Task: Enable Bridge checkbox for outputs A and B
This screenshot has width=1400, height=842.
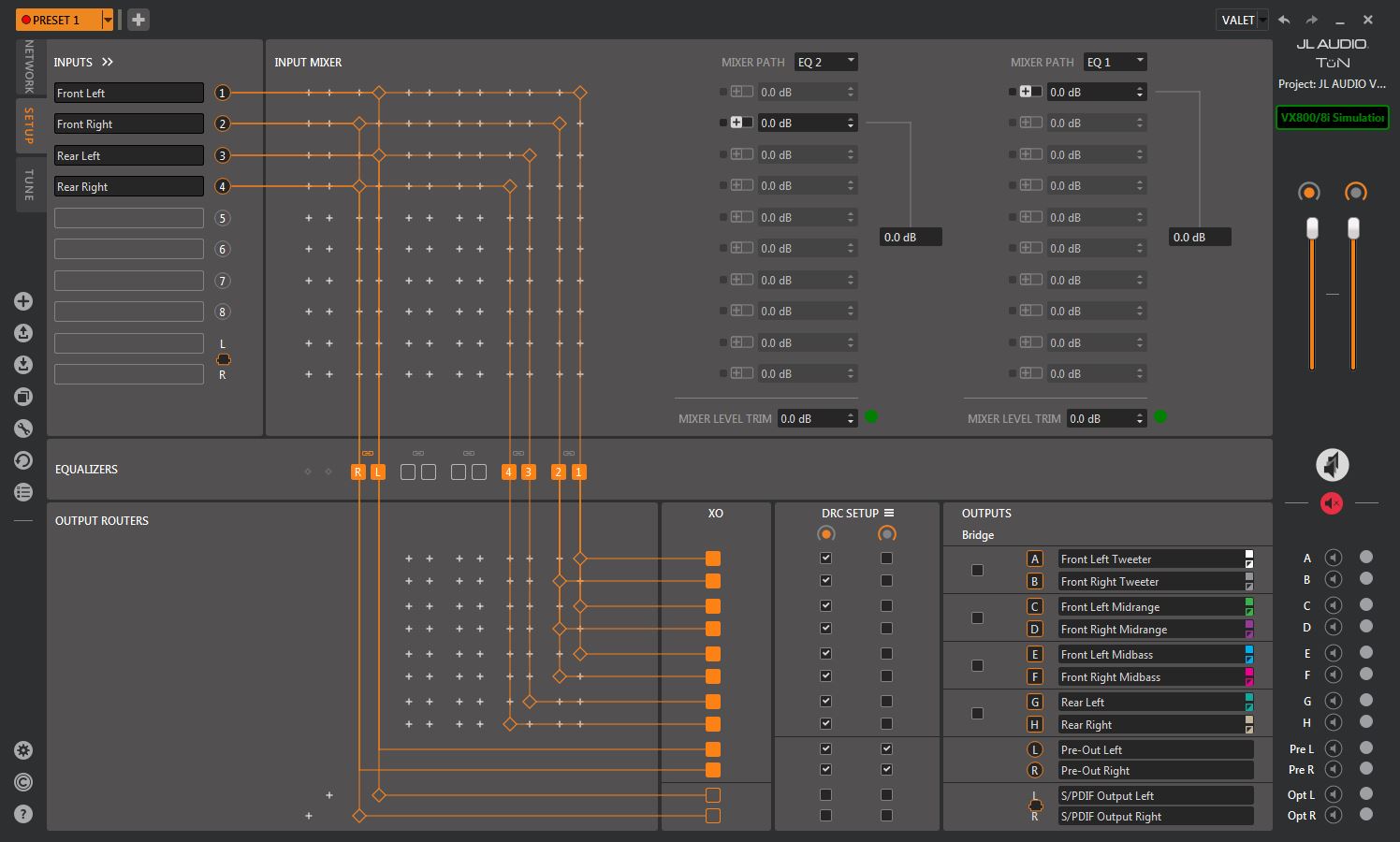Action: pos(977,570)
